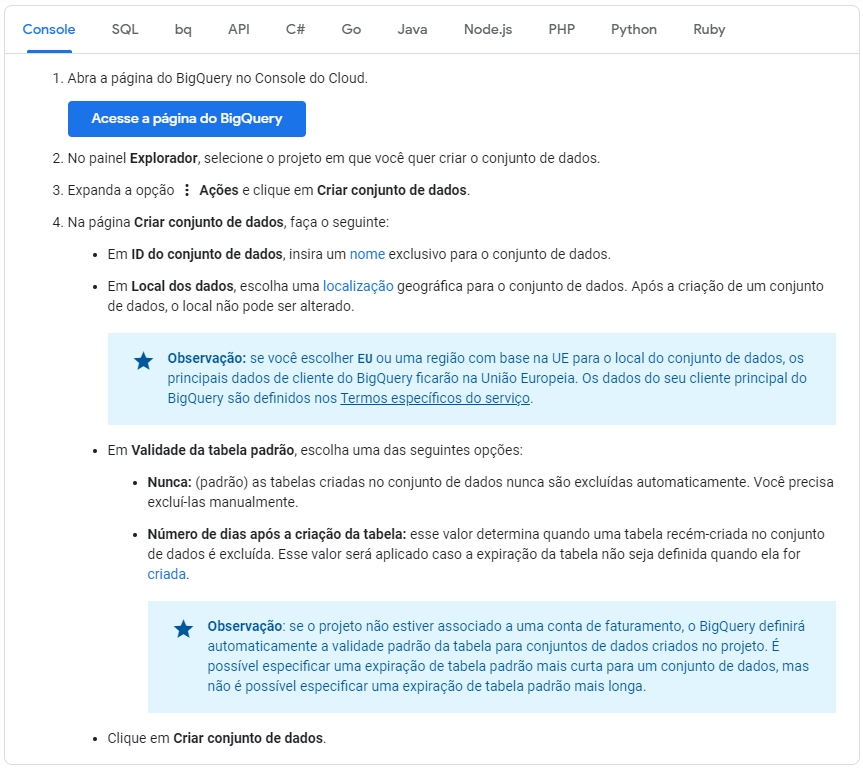Click the three-dot Ações icon

187,190
